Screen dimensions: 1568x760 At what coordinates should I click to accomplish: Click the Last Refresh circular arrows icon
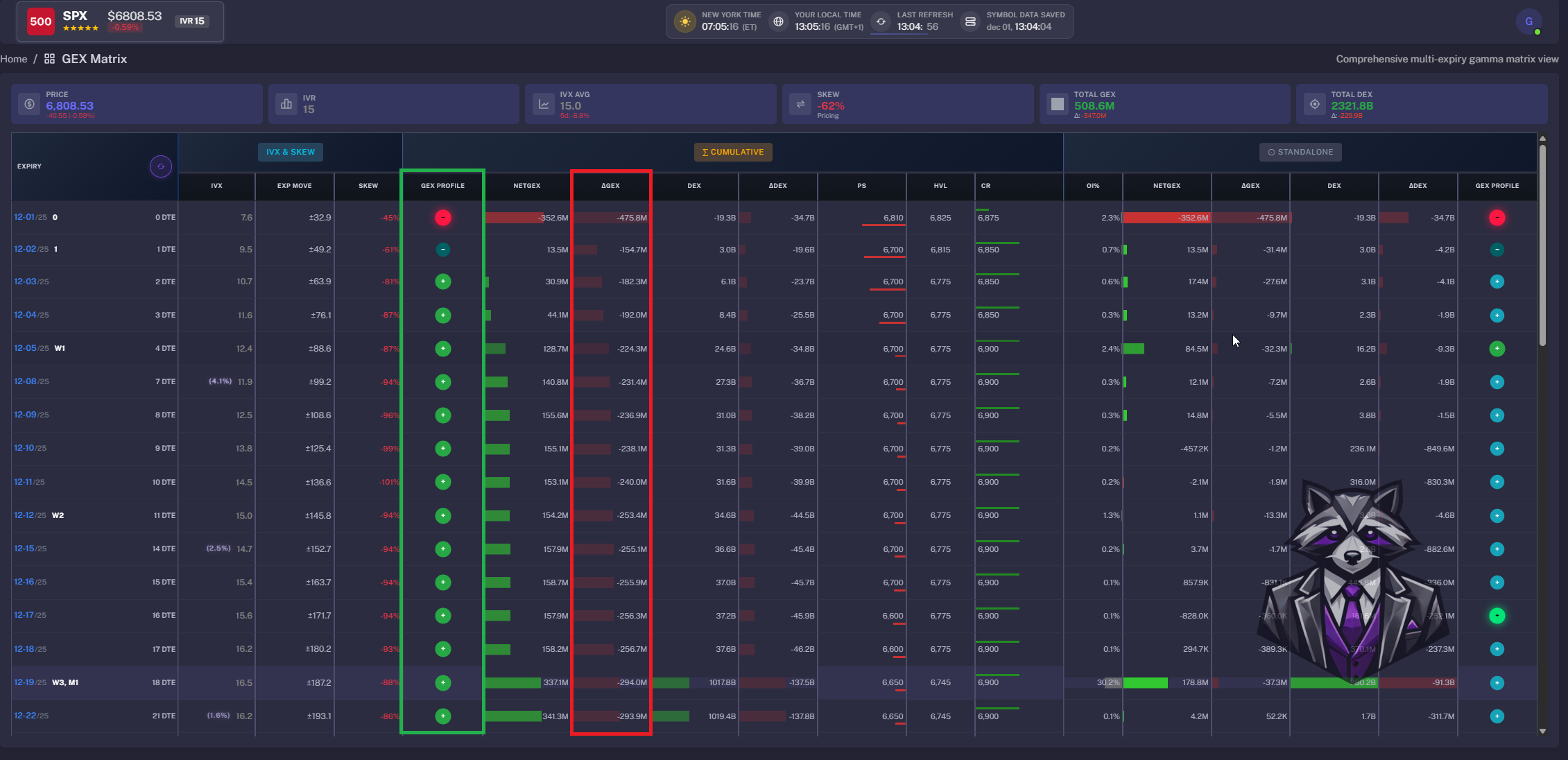click(x=881, y=21)
